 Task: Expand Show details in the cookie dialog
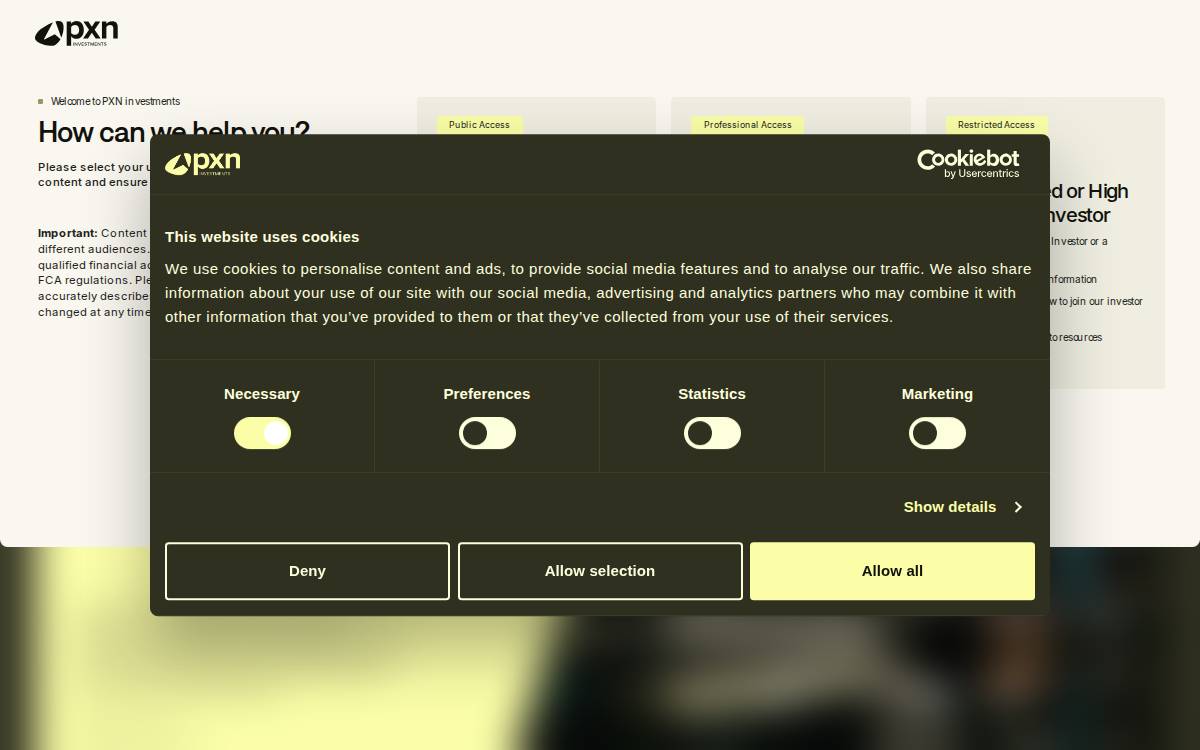tap(962, 507)
